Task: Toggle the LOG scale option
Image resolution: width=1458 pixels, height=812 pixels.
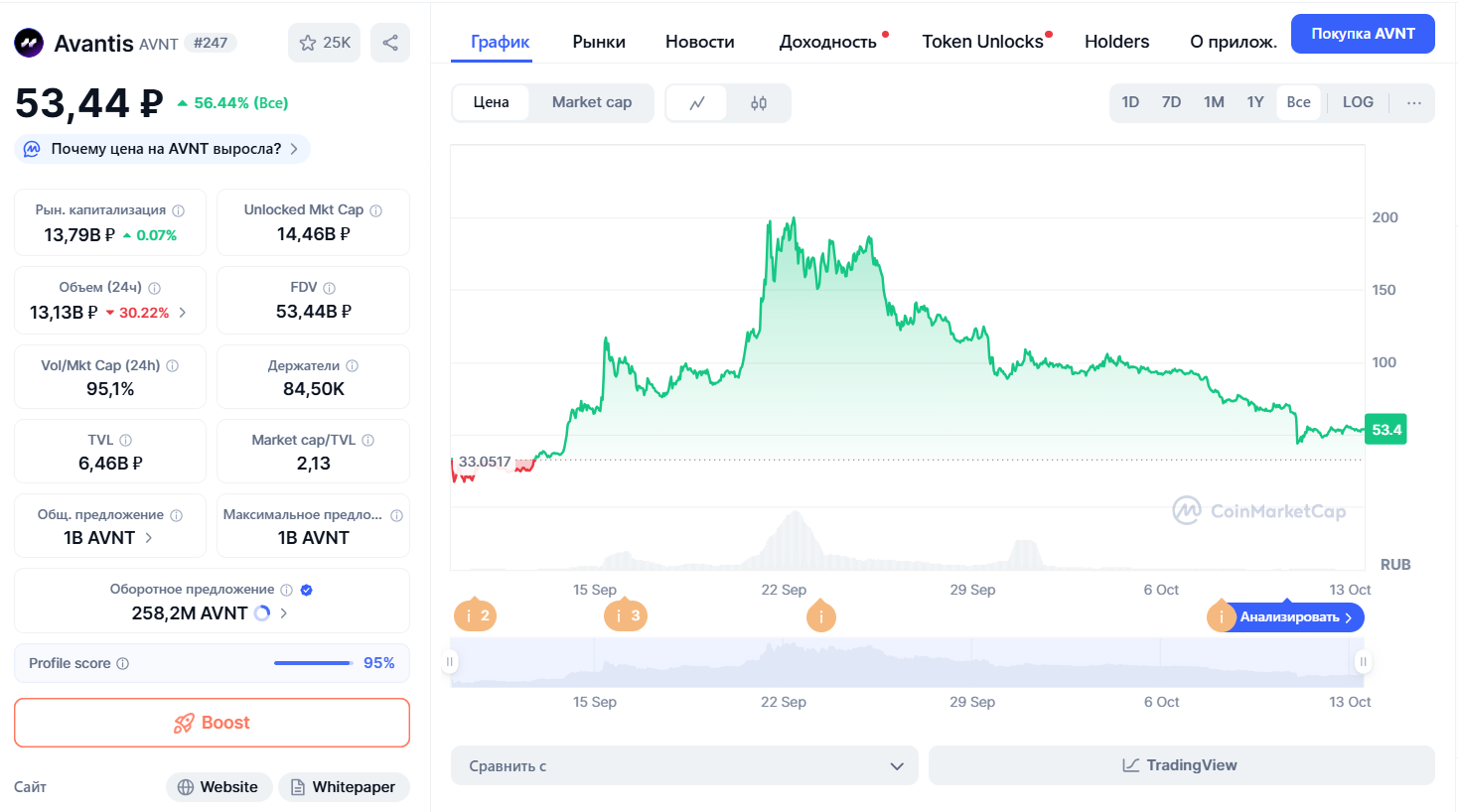Action: click(x=1358, y=102)
